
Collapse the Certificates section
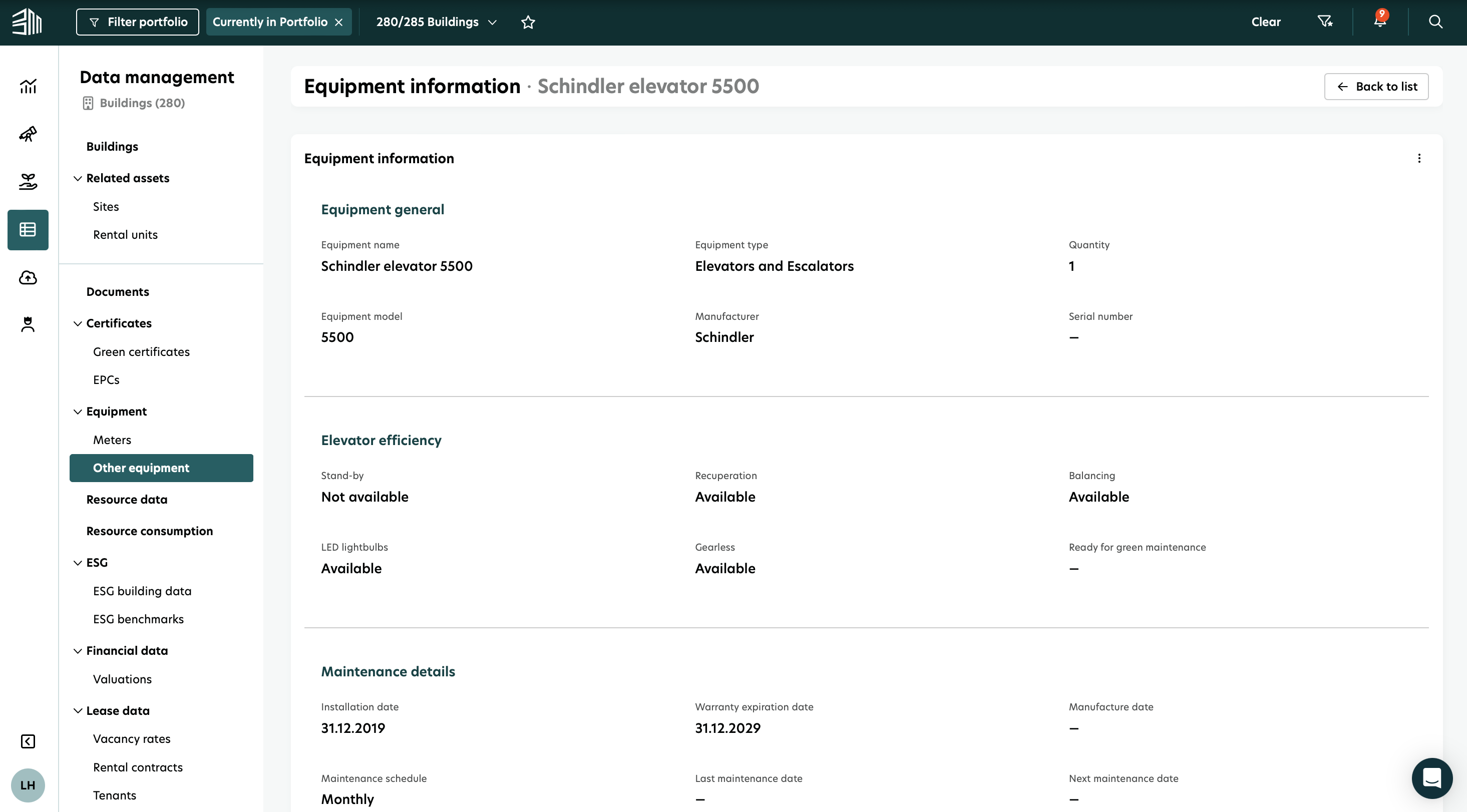tap(78, 323)
